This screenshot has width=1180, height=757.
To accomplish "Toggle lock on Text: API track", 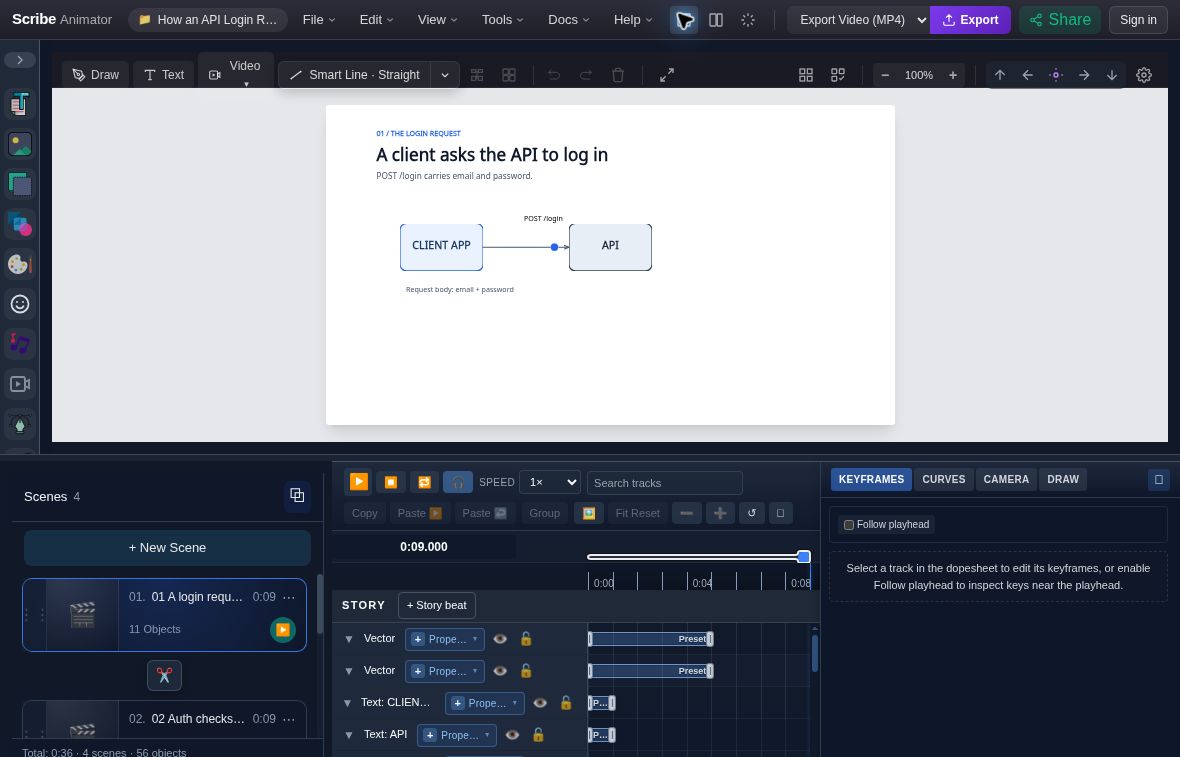I will [x=538, y=734].
